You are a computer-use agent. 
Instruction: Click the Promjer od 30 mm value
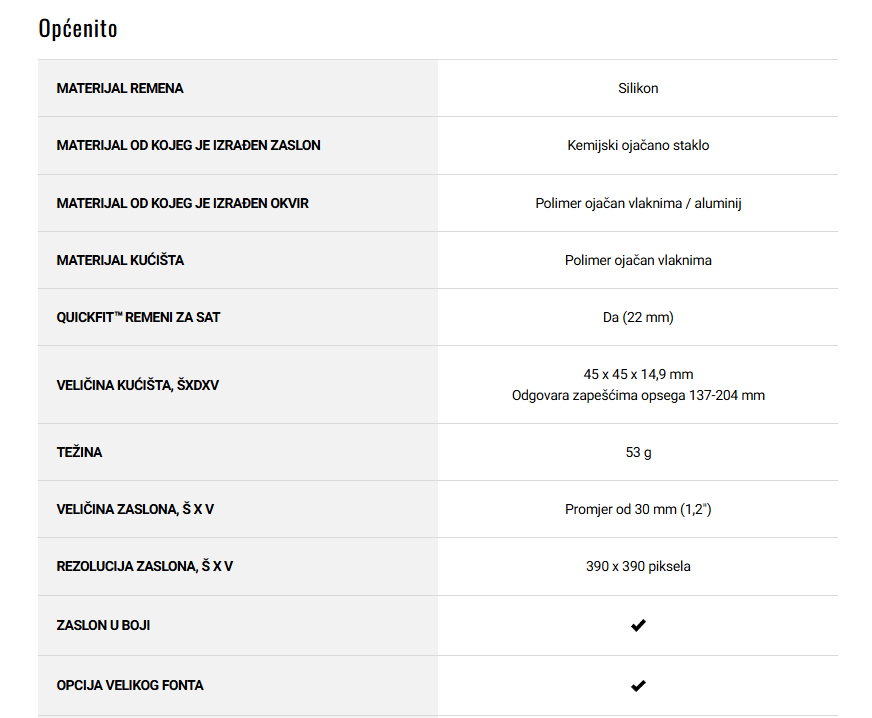tap(638, 509)
